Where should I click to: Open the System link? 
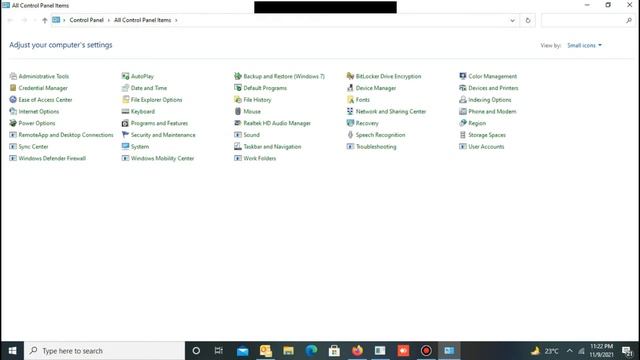pos(140,147)
